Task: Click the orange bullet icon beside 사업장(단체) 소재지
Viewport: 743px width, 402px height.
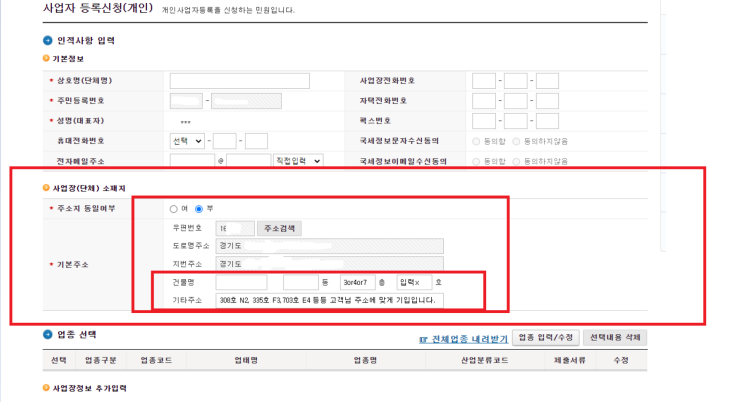Action: pos(46,188)
